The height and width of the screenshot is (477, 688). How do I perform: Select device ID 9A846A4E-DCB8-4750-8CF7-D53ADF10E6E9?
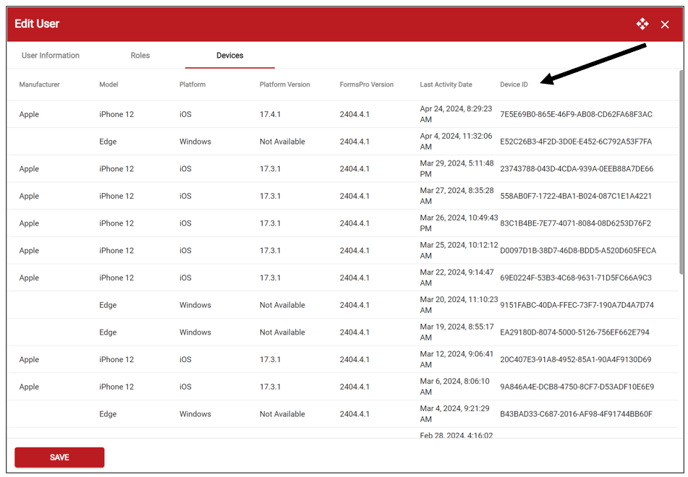pyautogui.click(x=577, y=386)
